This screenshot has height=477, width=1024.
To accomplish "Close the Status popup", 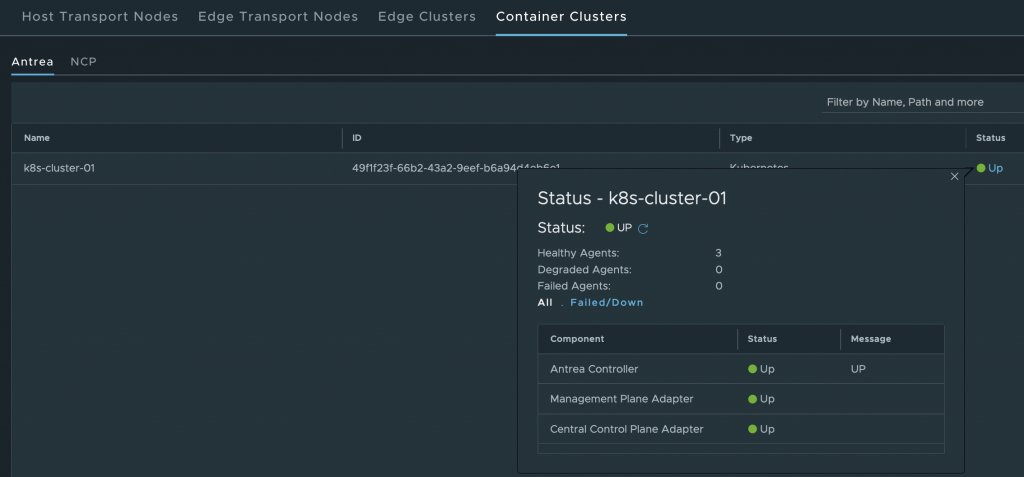I will tap(954, 177).
